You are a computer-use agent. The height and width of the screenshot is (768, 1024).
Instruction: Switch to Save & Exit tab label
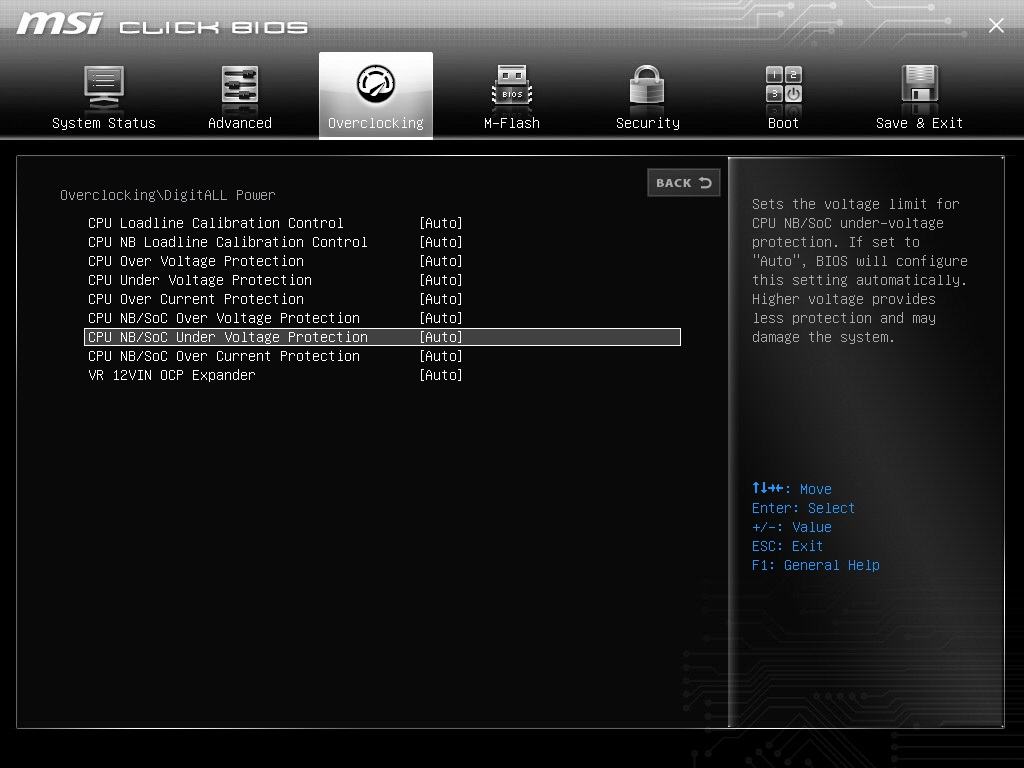920,123
